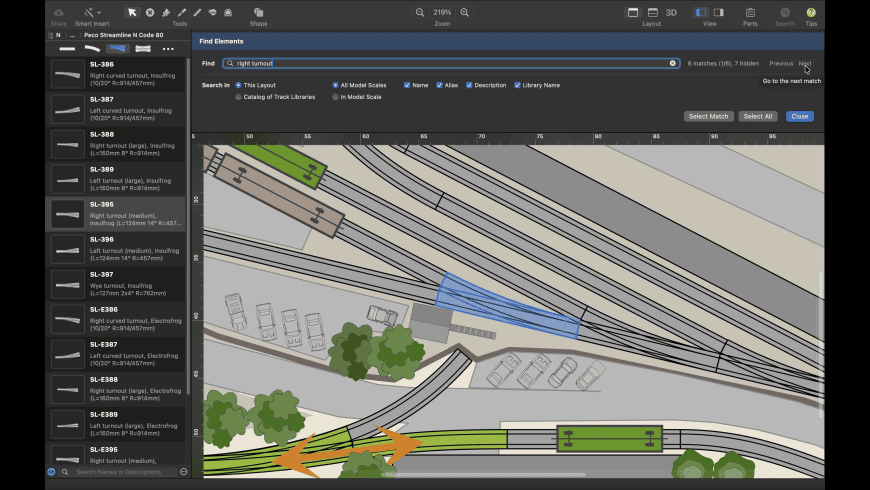Select the straight line measure tool
This screenshot has height=490, width=870.
click(x=197, y=12)
